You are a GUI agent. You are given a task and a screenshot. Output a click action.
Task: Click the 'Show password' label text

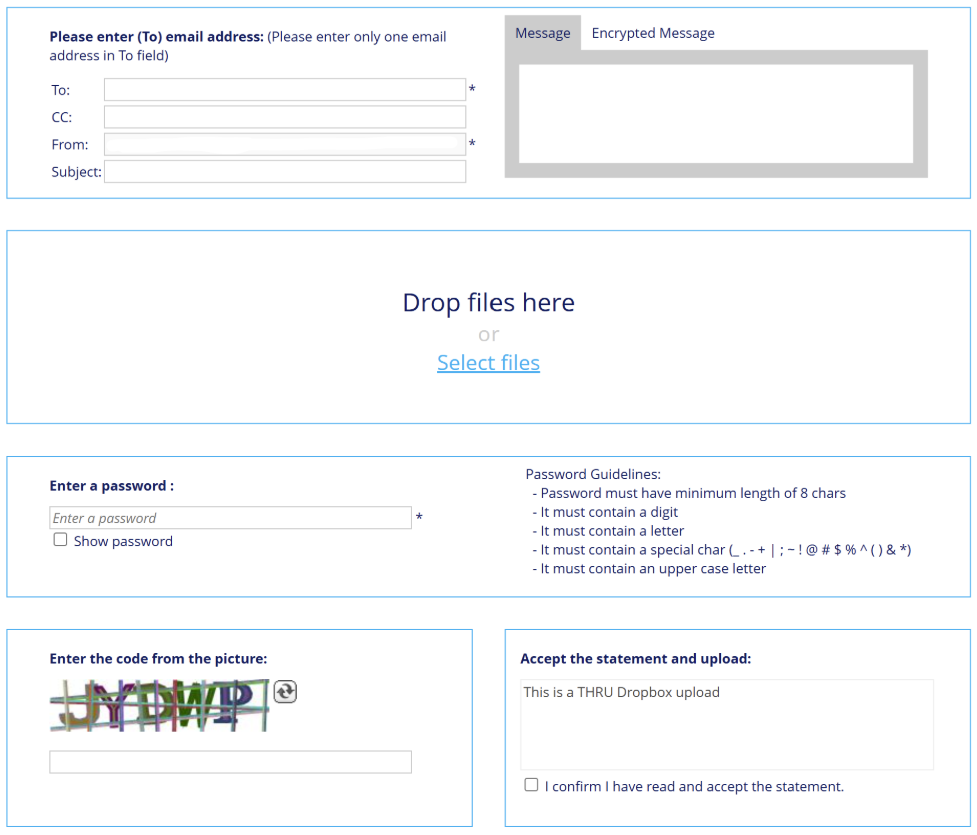pyautogui.click(x=123, y=541)
